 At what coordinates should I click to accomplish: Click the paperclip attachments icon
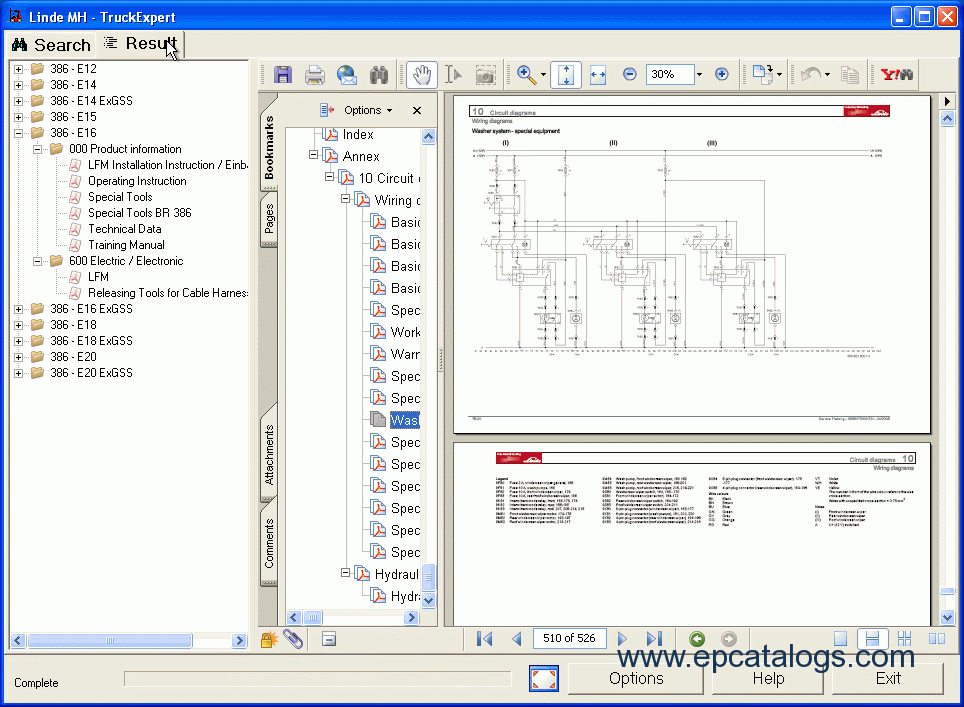coord(293,639)
